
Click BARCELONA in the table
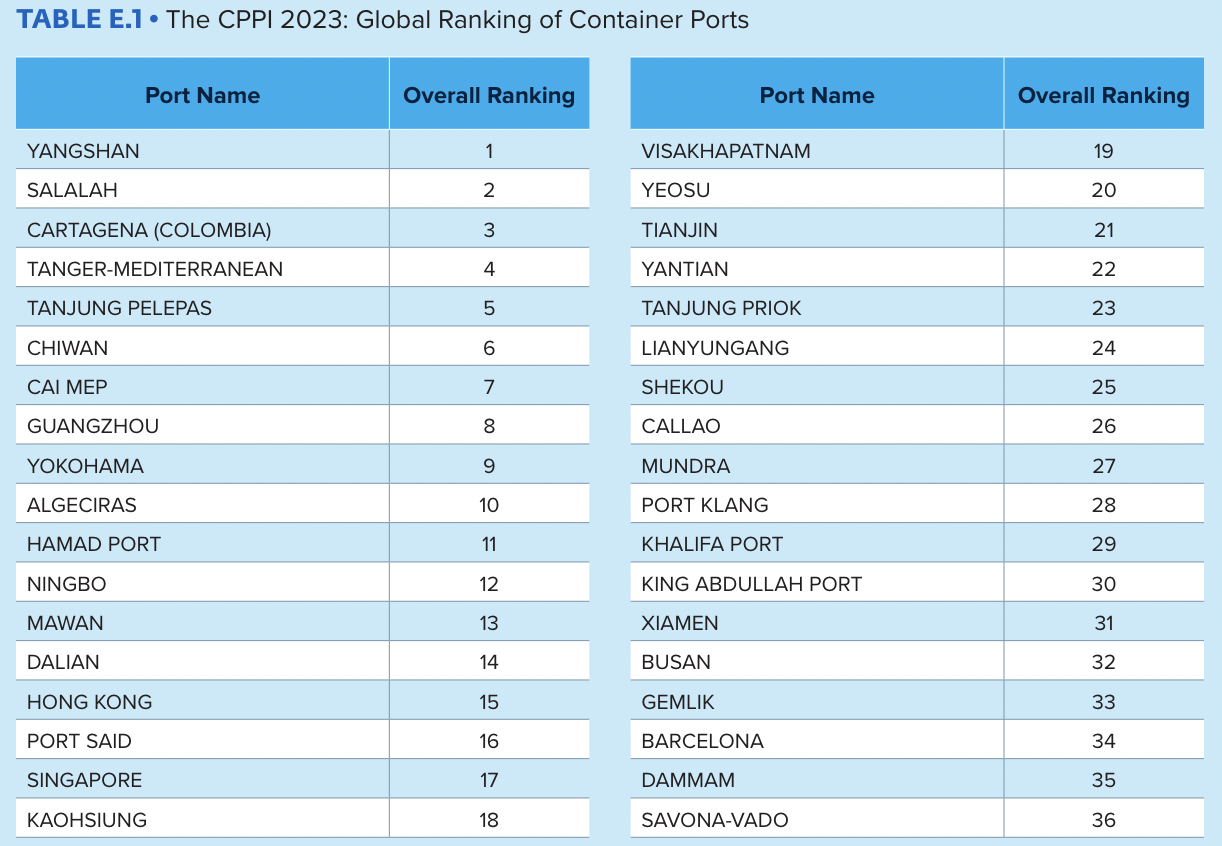point(703,741)
